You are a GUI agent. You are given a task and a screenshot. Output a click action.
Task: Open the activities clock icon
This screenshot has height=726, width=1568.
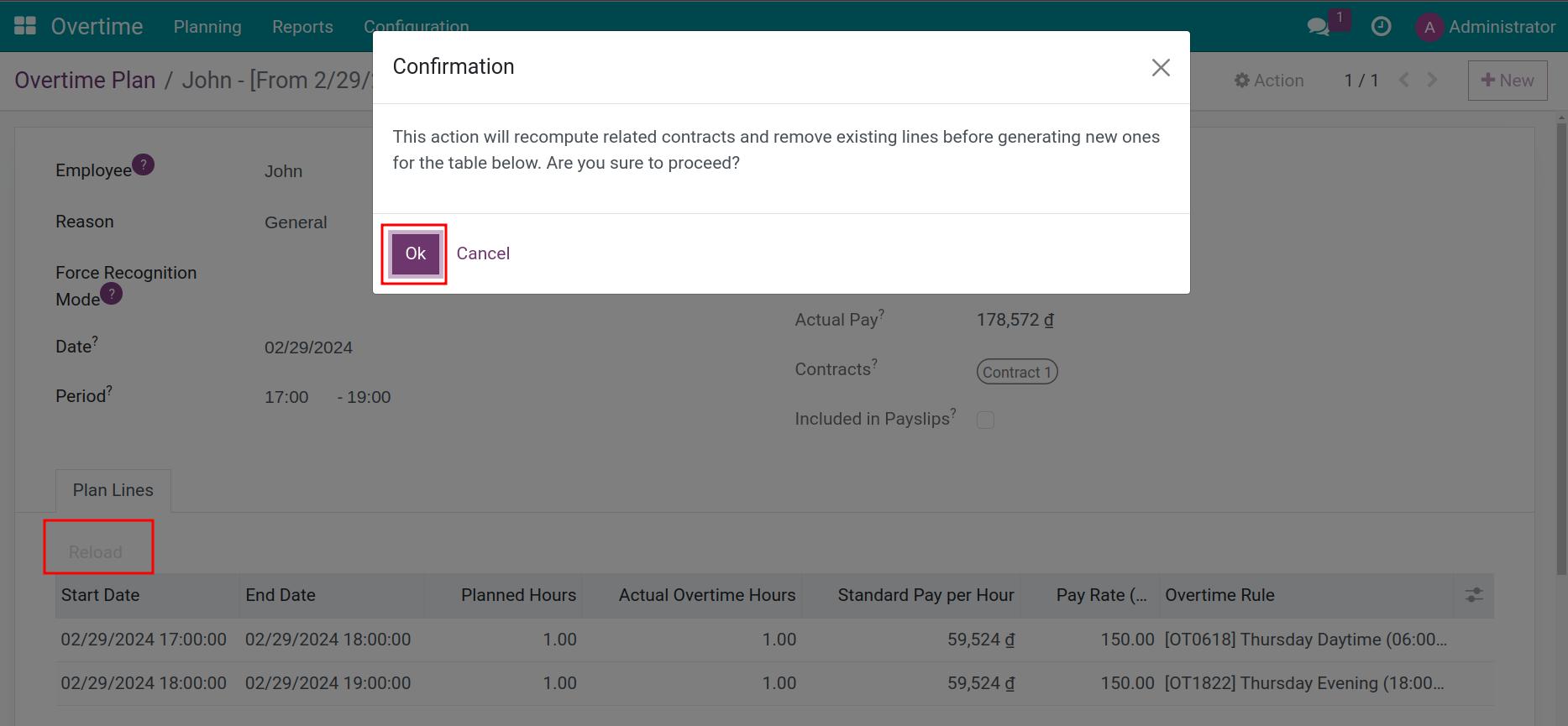click(x=1381, y=27)
